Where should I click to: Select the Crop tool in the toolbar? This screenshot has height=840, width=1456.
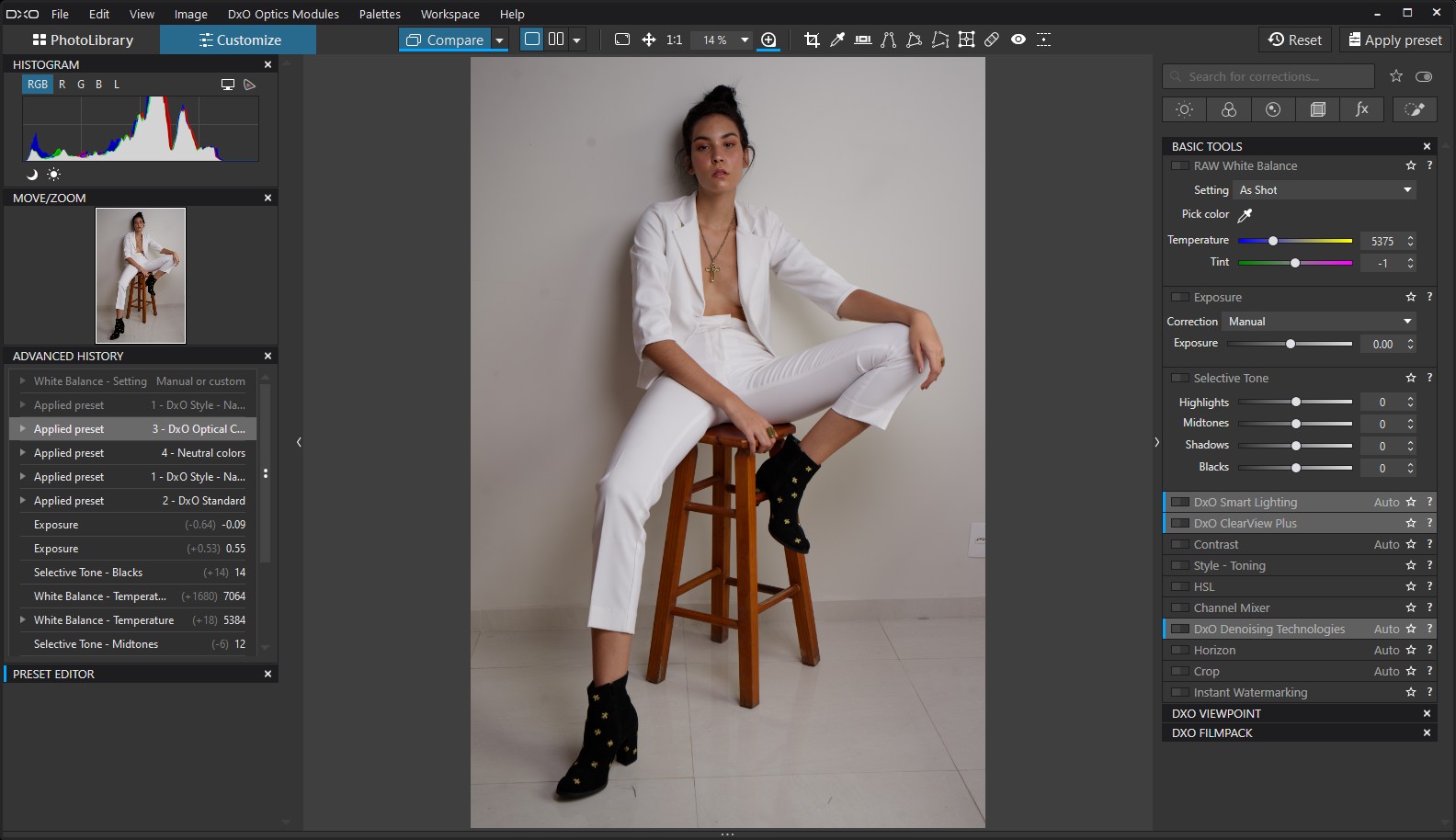click(812, 40)
